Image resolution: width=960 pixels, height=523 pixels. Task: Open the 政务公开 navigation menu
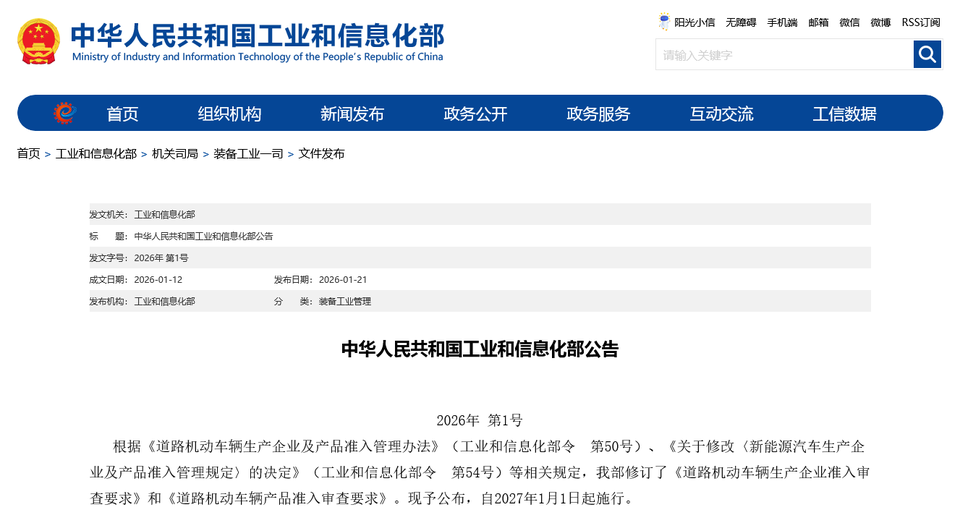tap(475, 114)
